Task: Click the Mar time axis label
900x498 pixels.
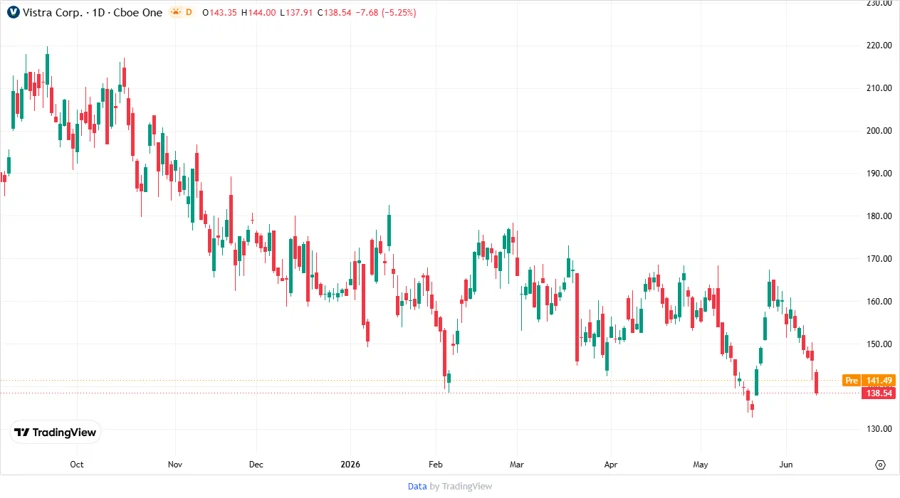Action: click(517, 464)
